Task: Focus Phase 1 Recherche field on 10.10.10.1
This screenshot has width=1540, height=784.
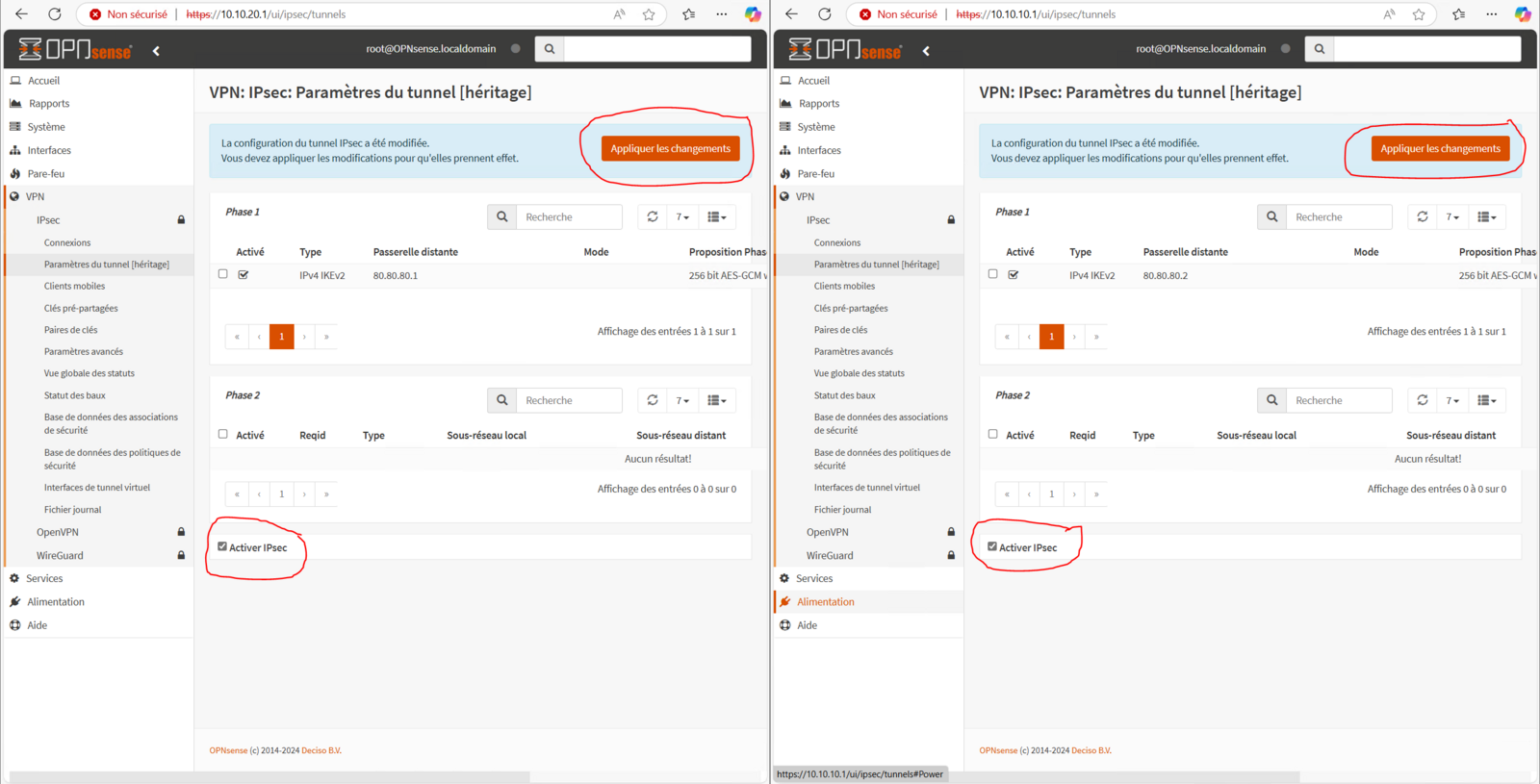Action: tap(1339, 216)
